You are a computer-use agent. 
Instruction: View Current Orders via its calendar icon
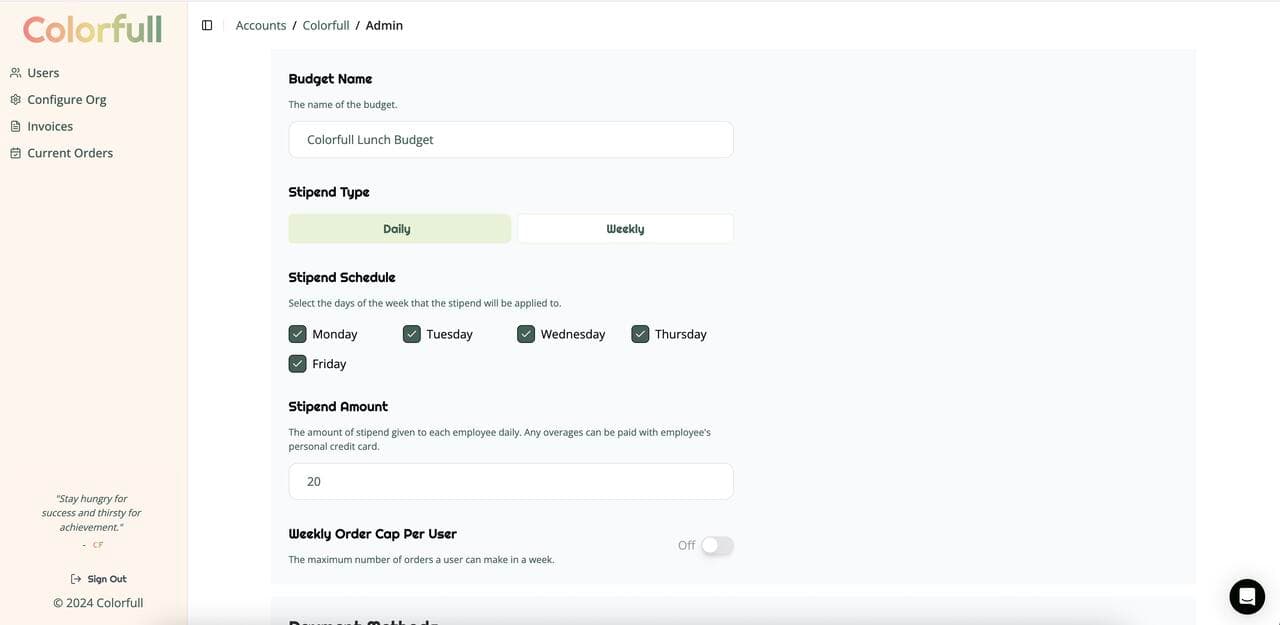(14, 152)
